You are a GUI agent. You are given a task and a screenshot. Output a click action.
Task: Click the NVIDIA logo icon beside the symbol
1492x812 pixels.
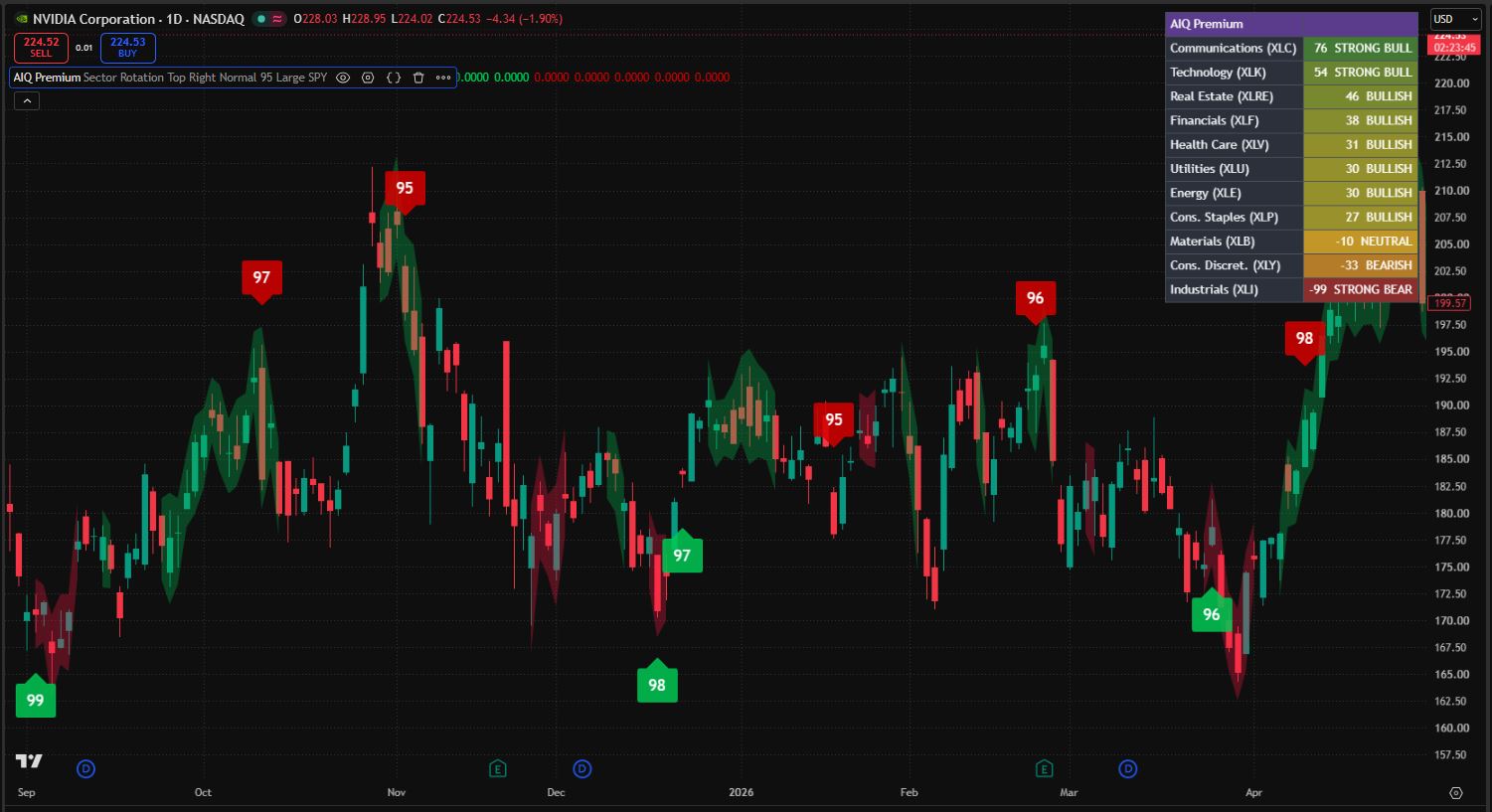coord(22,19)
